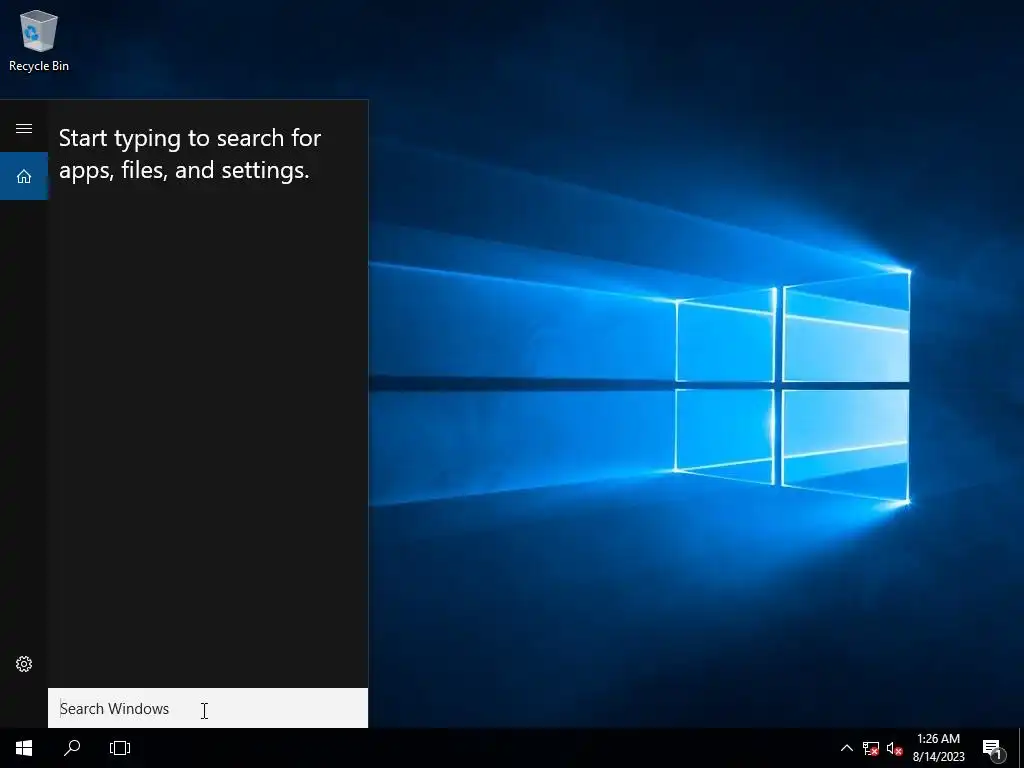1024x768 pixels.
Task: Click the taskbar search magnifier icon
Action: [x=72, y=748]
